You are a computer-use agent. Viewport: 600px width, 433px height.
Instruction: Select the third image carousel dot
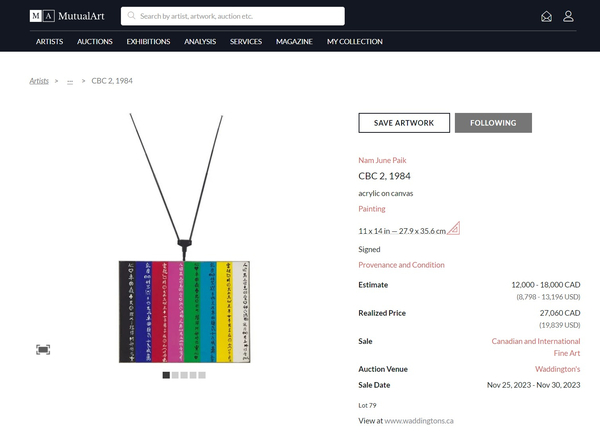coord(184,375)
